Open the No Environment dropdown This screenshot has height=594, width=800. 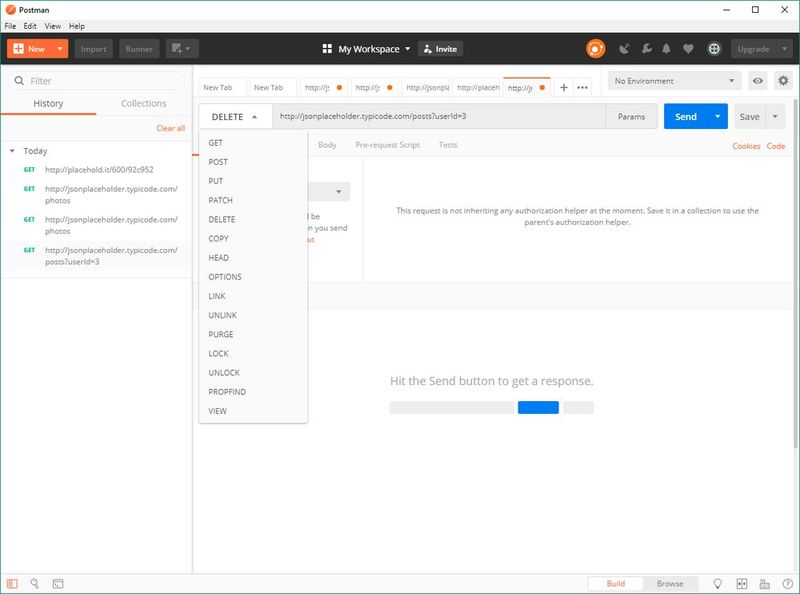click(674, 81)
